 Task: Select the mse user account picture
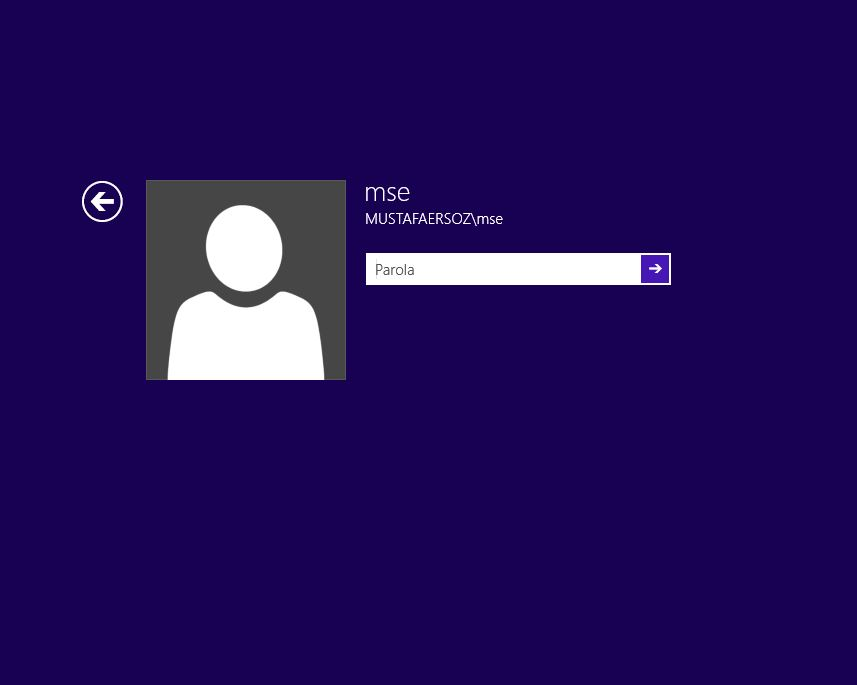pos(246,279)
